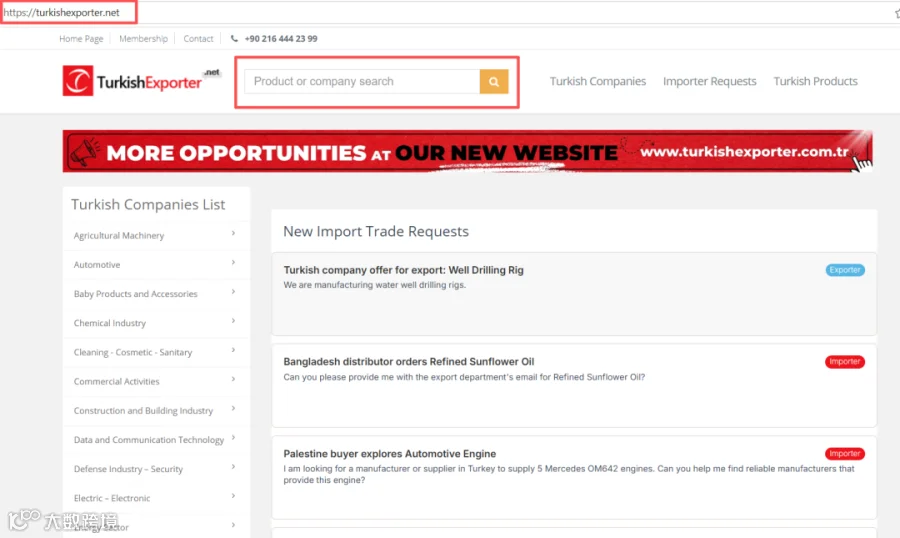Click the blue Exporter badge
900x538 pixels.
(845, 270)
